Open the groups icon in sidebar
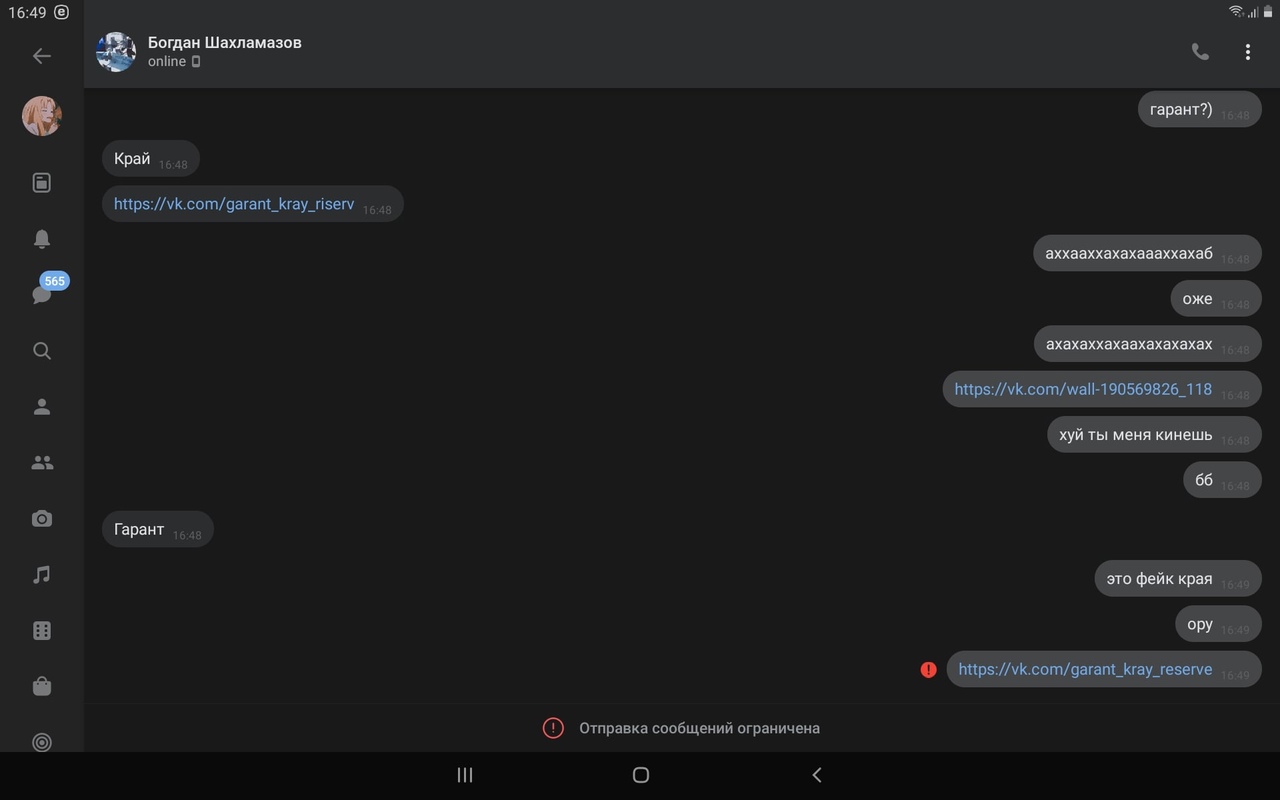The height and width of the screenshot is (800, 1280). pyautogui.click(x=42, y=463)
